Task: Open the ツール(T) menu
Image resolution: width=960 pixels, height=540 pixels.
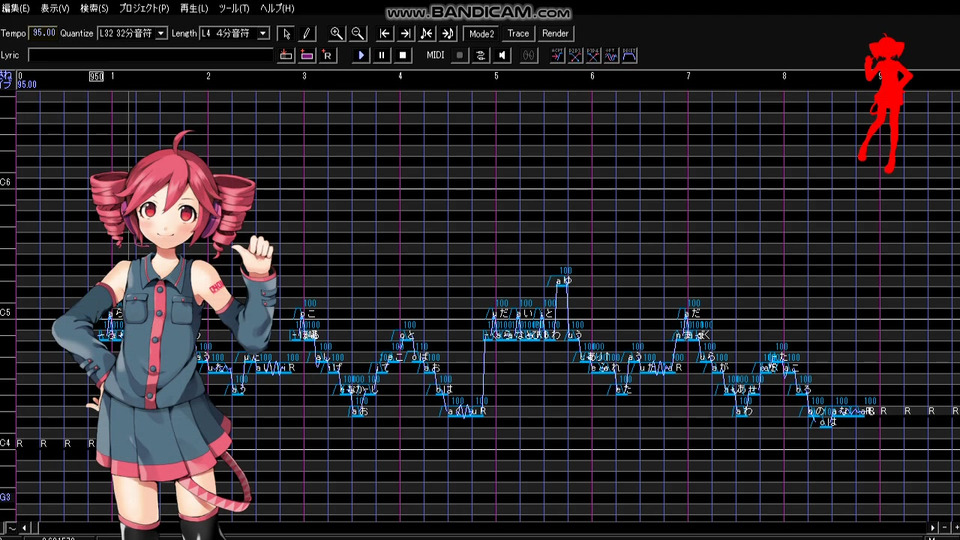Action: pyautogui.click(x=234, y=8)
